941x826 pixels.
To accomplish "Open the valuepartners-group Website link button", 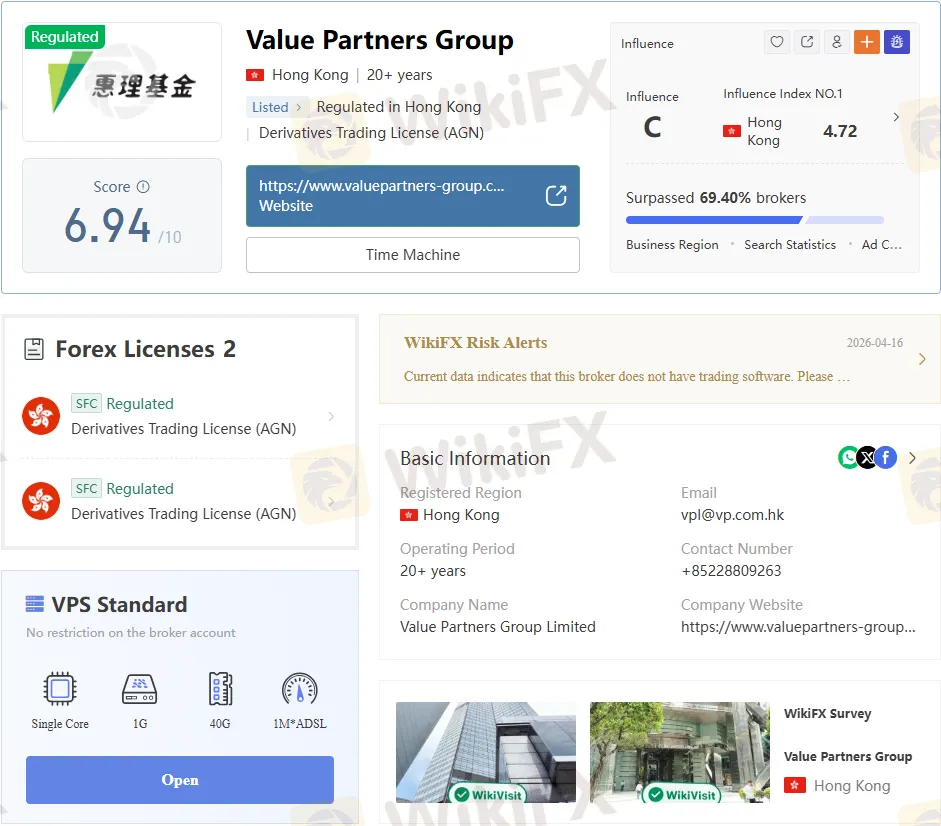I will [412, 196].
